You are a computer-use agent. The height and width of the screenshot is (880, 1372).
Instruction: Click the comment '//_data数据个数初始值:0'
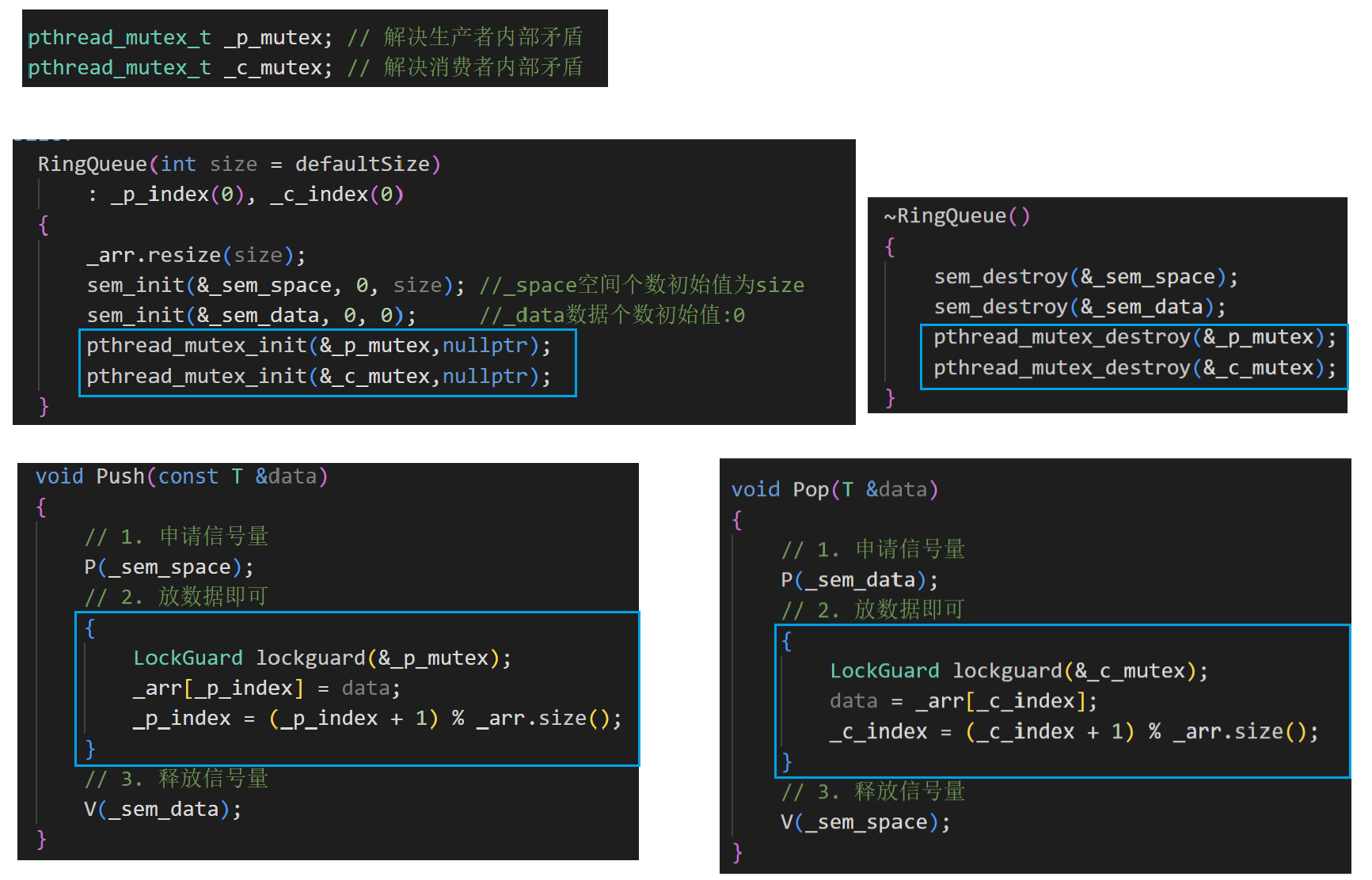pyautogui.click(x=612, y=315)
